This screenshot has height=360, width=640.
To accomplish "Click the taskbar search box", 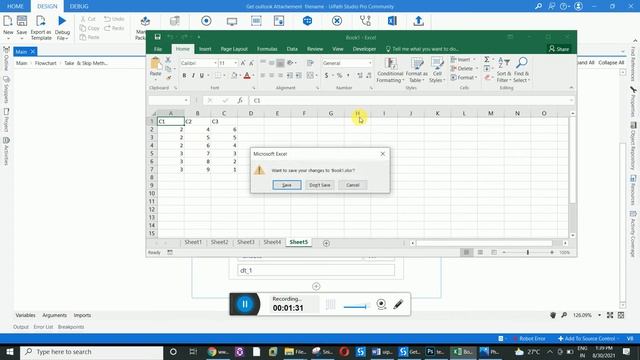I will coord(91,352).
